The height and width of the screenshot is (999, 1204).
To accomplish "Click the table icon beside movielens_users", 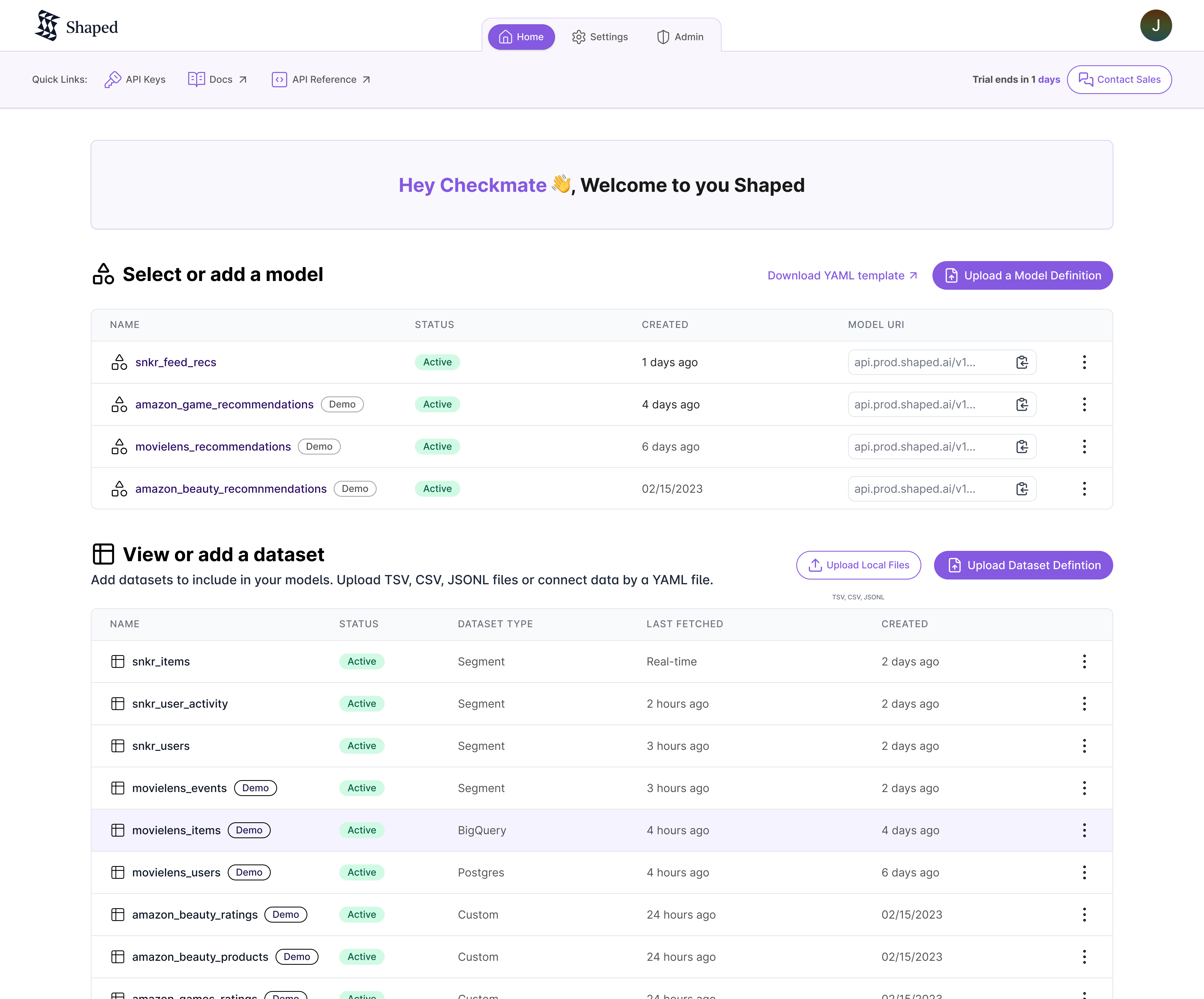I will (x=118, y=872).
